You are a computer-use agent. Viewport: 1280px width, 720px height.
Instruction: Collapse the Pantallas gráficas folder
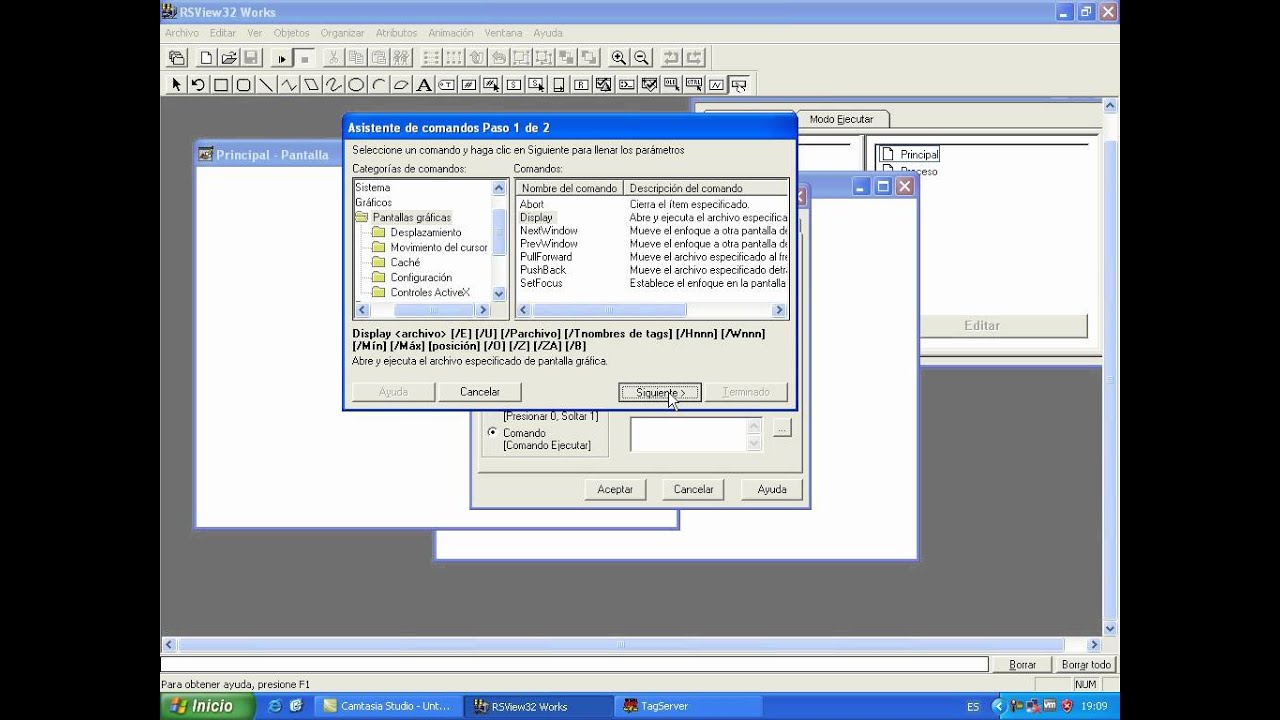361,217
